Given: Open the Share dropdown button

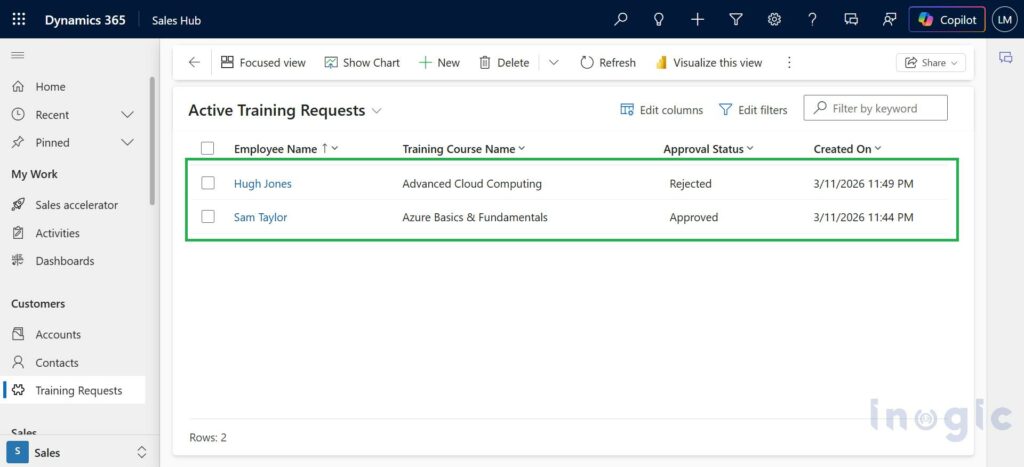Looking at the screenshot, I should click(931, 63).
